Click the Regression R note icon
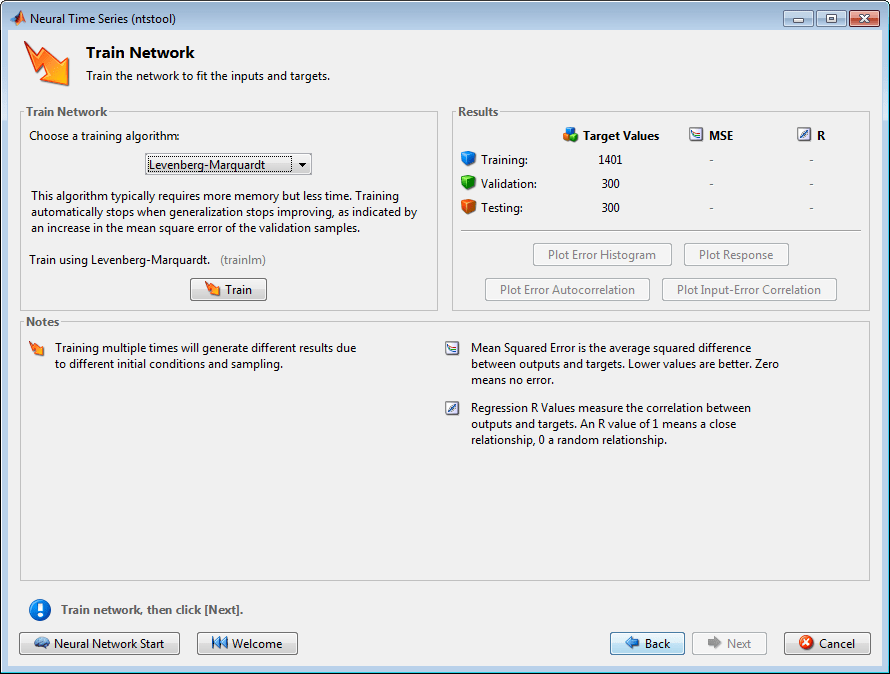The height and width of the screenshot is (674, 890). [x=453, y=408]
